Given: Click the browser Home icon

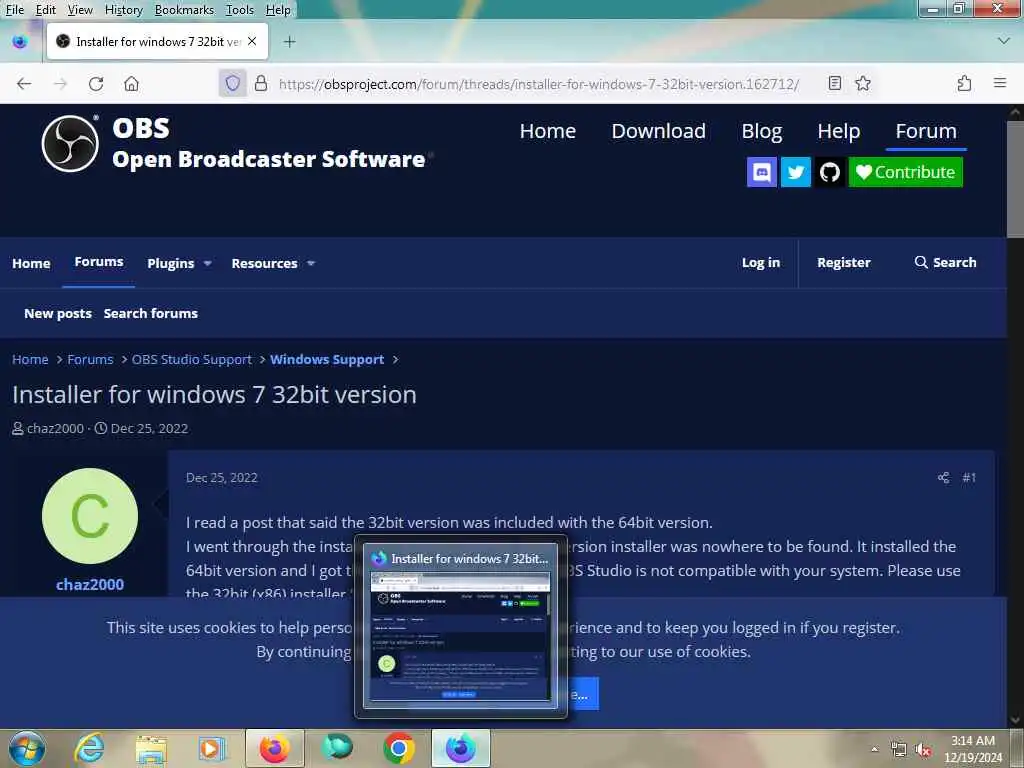Looking at the screenshot, I should [131, 84].
